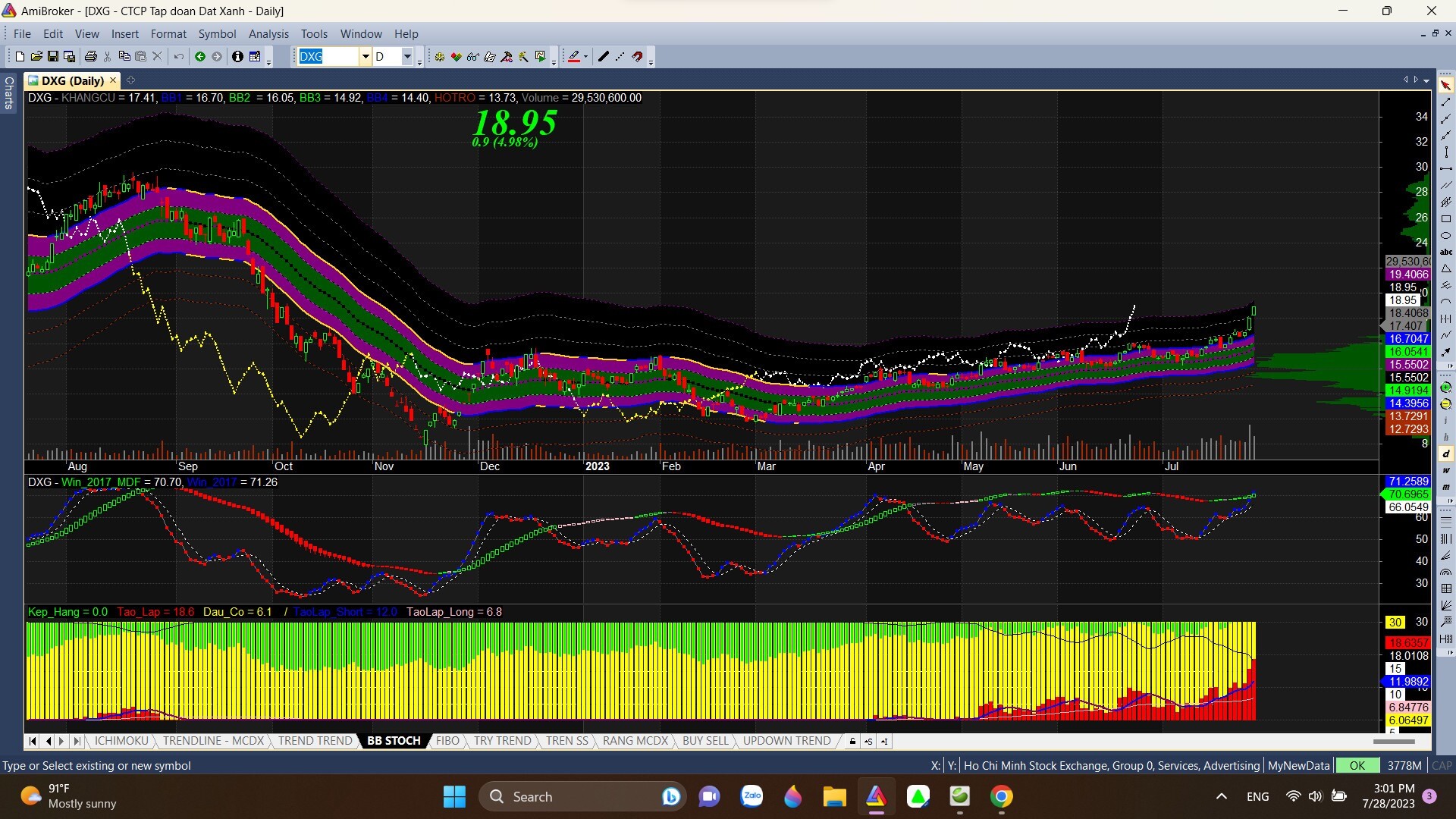1456x819 pixels.
Task: Switch to UPDOWN TREND sheet tab
Action: point(787,741)
